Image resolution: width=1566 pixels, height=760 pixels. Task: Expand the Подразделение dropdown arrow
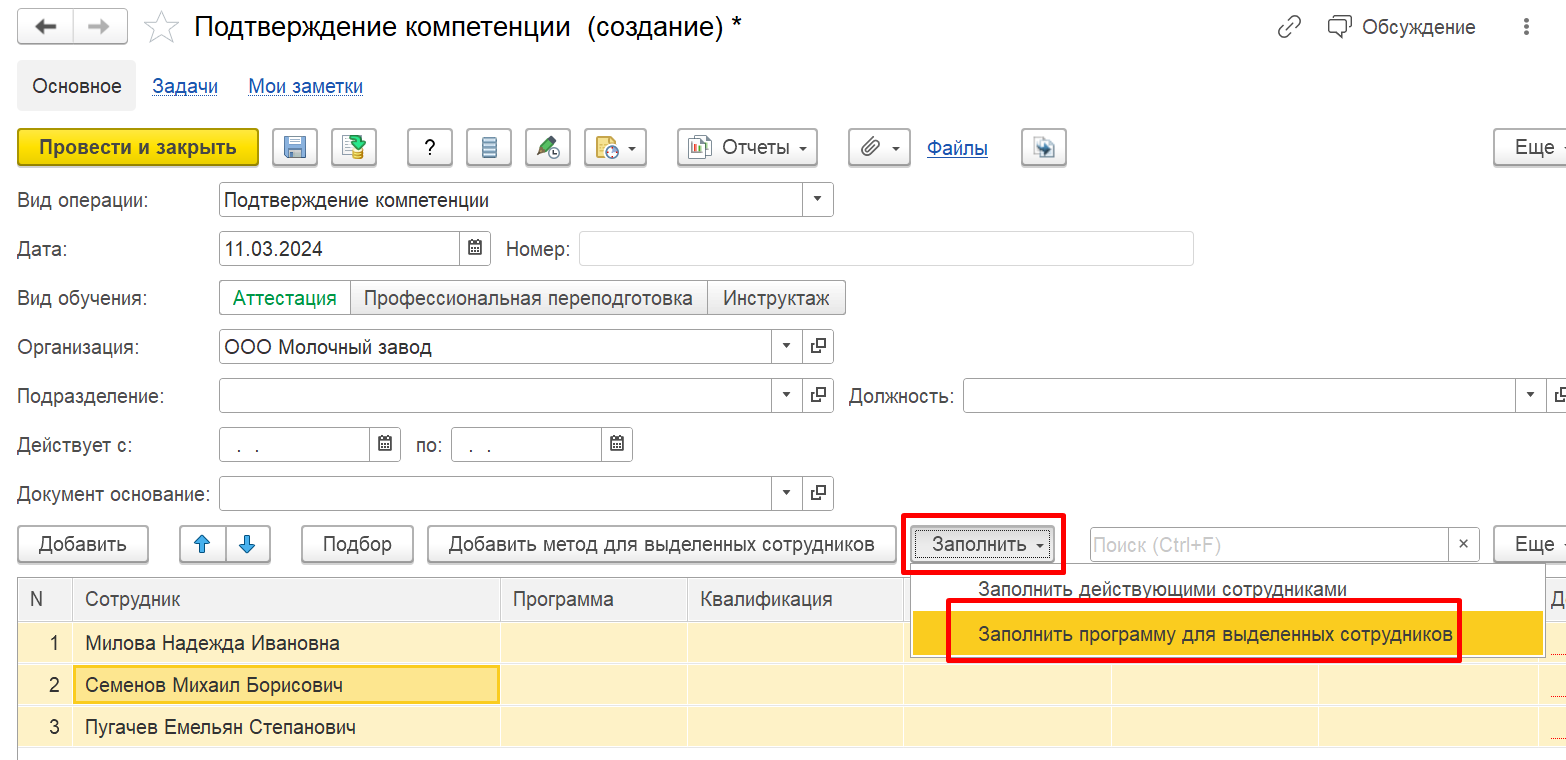click(786, 396)
